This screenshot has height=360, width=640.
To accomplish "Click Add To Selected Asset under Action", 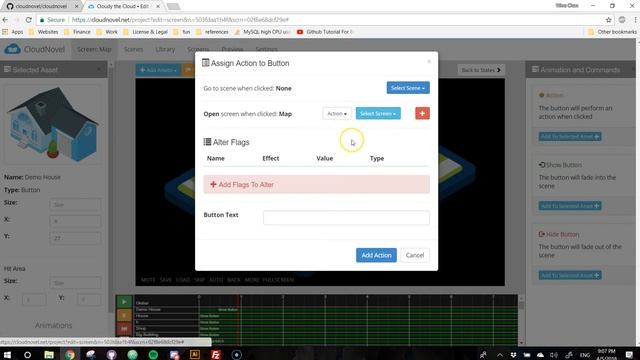I will (x=570, y=136).
